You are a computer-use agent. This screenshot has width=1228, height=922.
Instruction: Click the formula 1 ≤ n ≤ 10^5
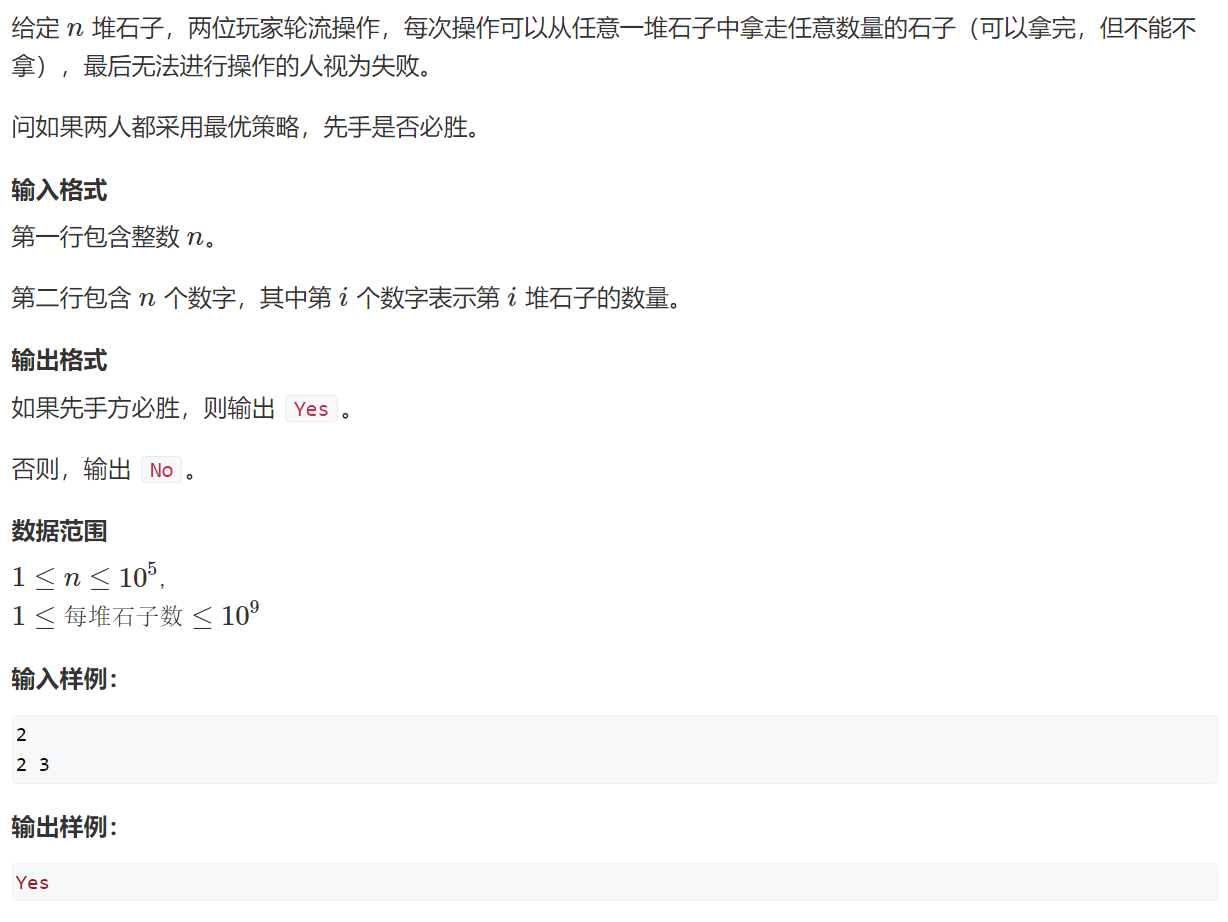88,577
